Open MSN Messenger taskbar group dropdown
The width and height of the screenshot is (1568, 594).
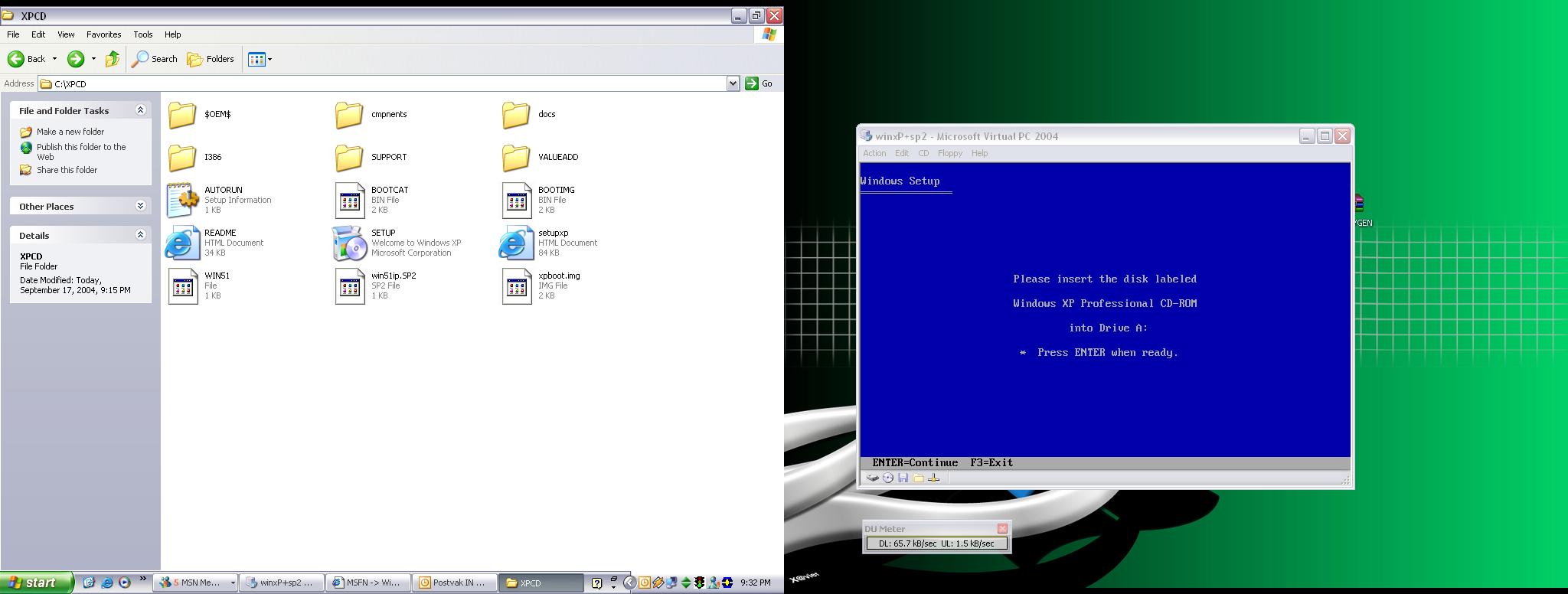point(232,583)
